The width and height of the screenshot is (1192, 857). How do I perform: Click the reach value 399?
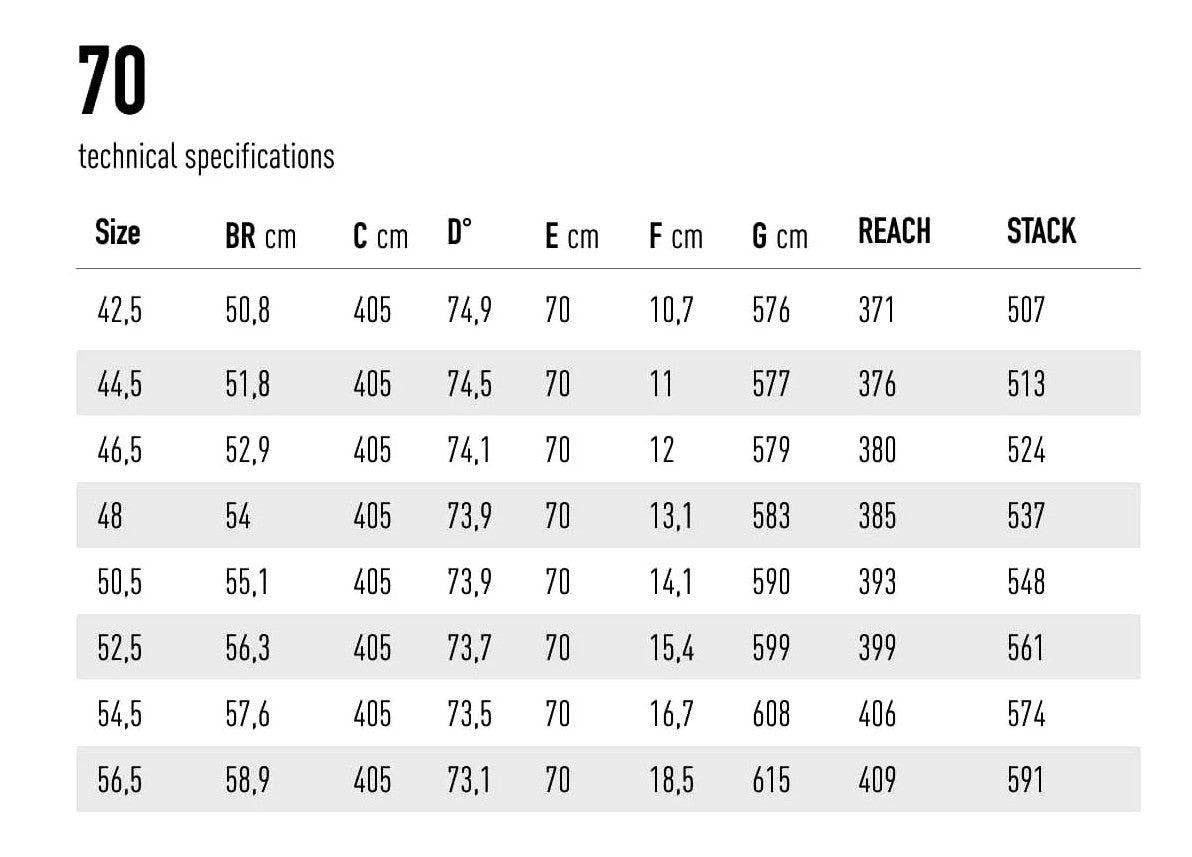877,648
